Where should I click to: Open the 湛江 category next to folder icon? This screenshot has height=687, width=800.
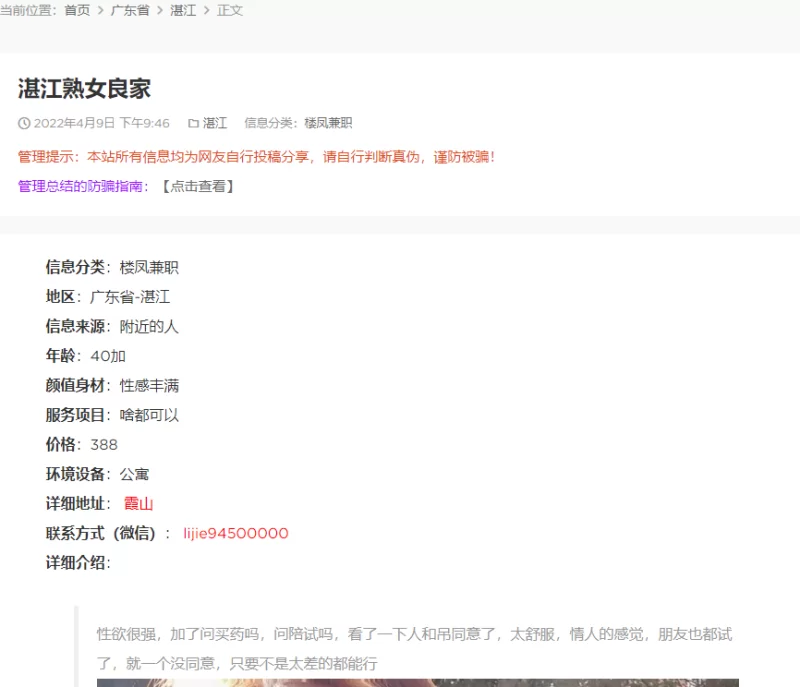(x=215, y=123)
